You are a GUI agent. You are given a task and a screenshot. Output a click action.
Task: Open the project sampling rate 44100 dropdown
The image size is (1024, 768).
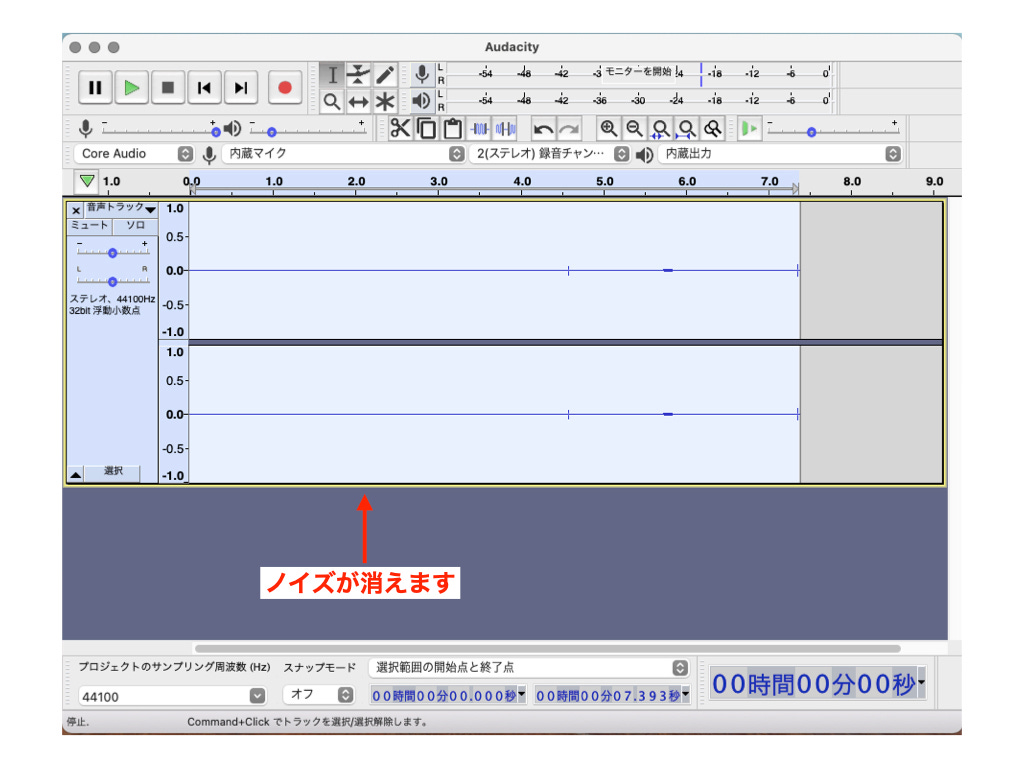click(172, 696)
